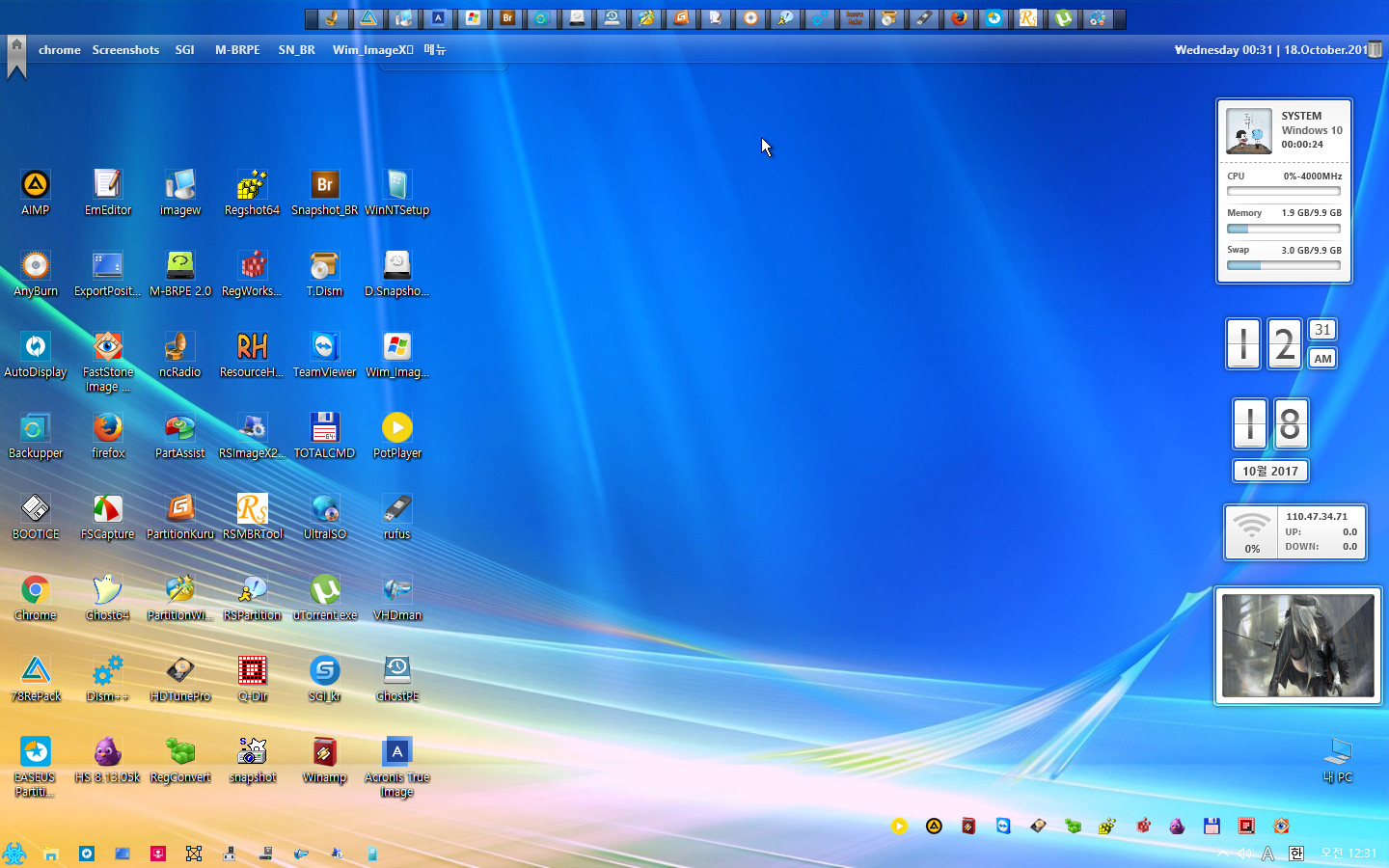Screen dimensions: 1389x868
Task: Click the network widget showing 110.47.34.71
Action: click(1295, 531)
